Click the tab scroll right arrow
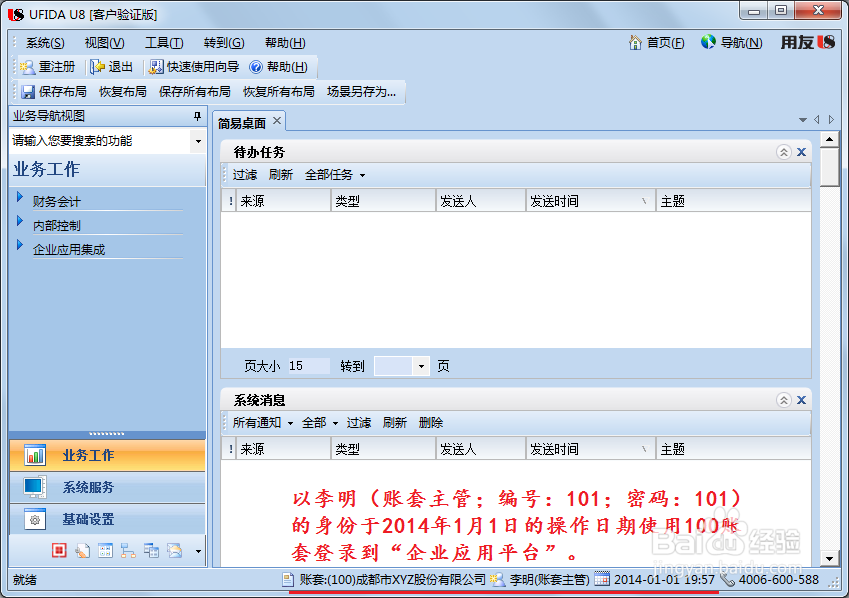Image resolution: width=849 pixels, height=598 pixels. point(832,120)
